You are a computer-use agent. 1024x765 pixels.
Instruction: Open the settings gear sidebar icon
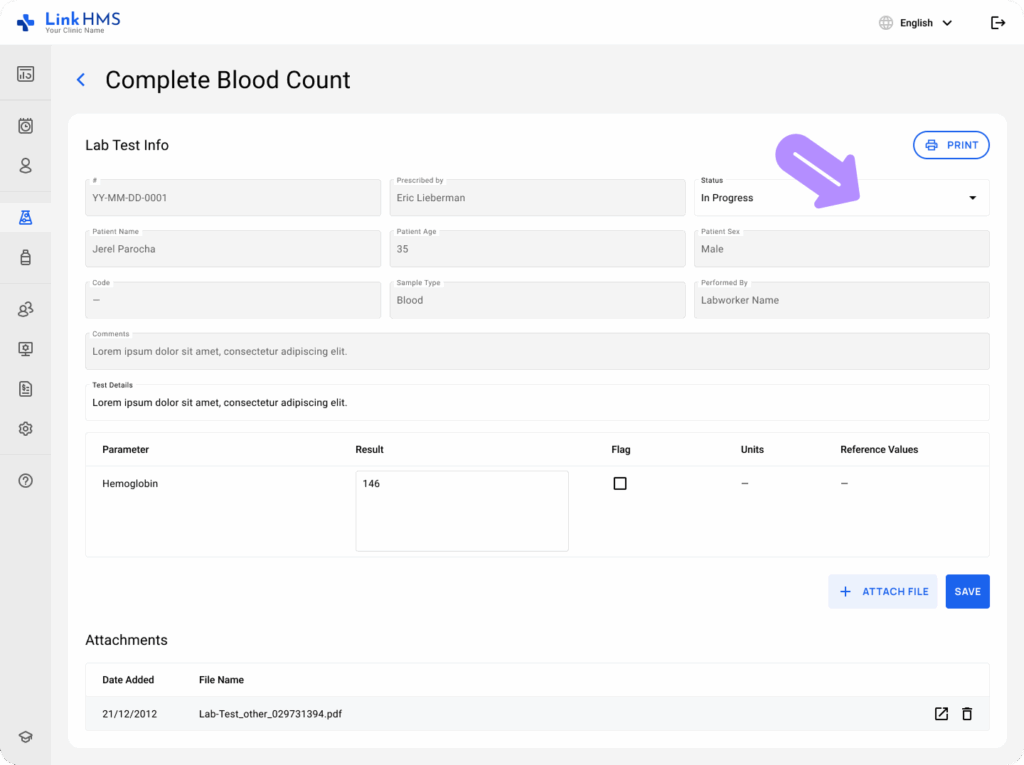tap(25, 429)
